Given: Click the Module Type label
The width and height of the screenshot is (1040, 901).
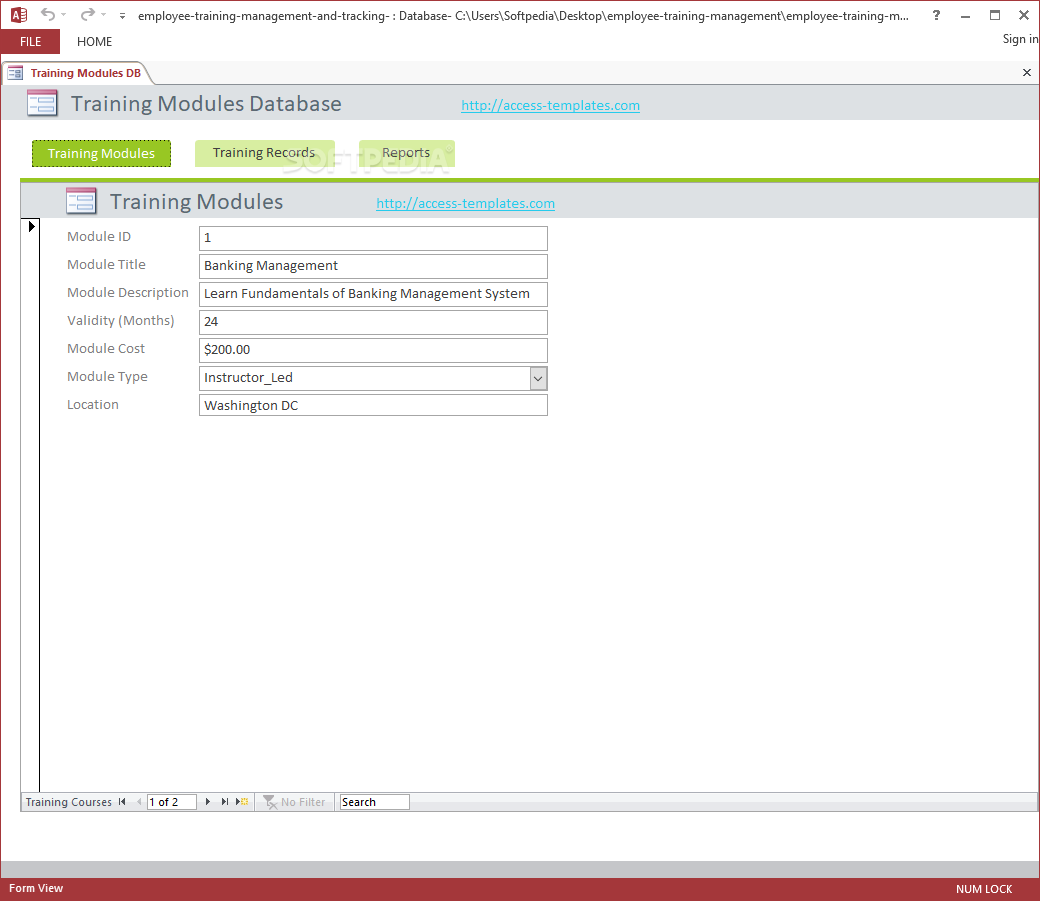Looking at the screenshot, I should coord(107,377).
